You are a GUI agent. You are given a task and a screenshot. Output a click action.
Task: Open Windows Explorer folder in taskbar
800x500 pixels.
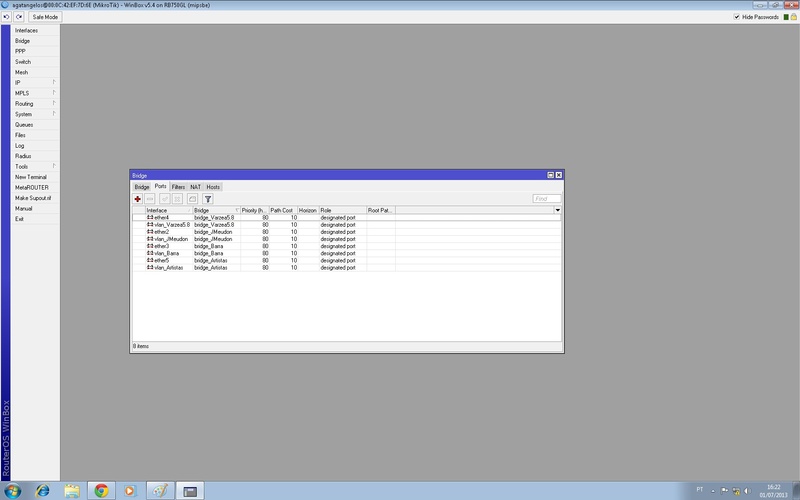[x=72, y=491]
